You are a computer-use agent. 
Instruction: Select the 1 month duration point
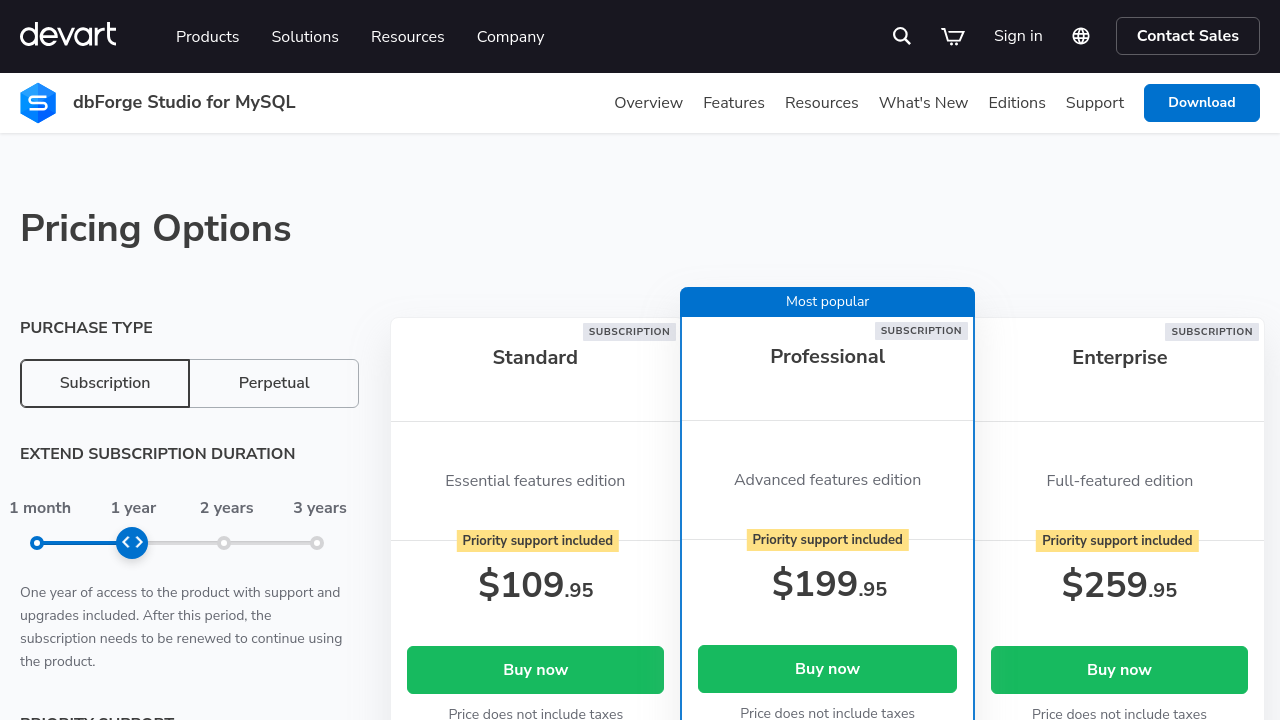click(37, 543)
